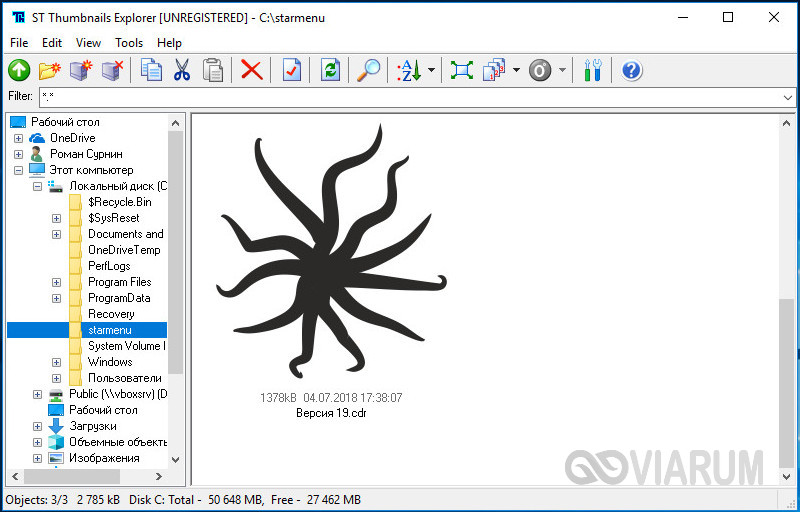Open dropdown next to the grey disc icon

tap(562, 70)
